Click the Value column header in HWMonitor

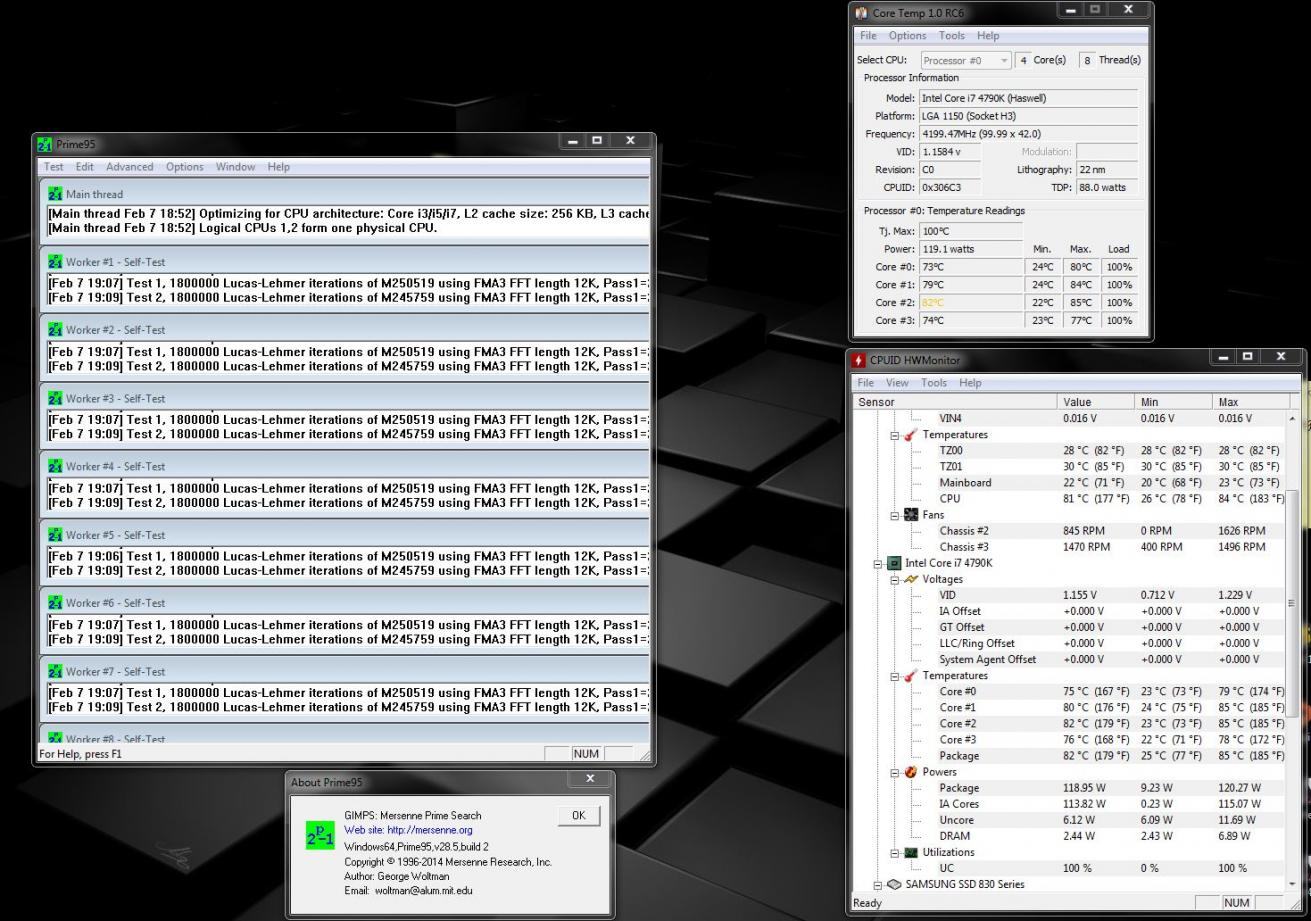click(1098, 401)
